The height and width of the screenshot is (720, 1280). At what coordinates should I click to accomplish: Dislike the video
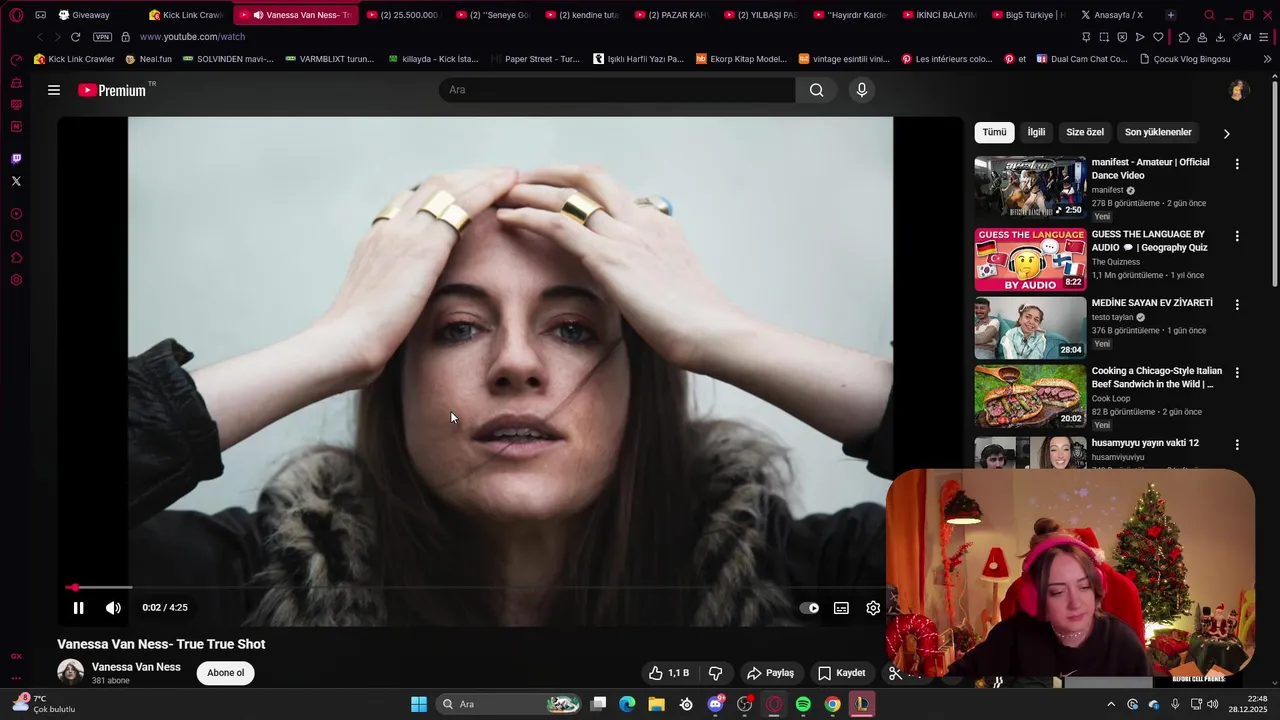pyautogui.click(x=715, y=673)
